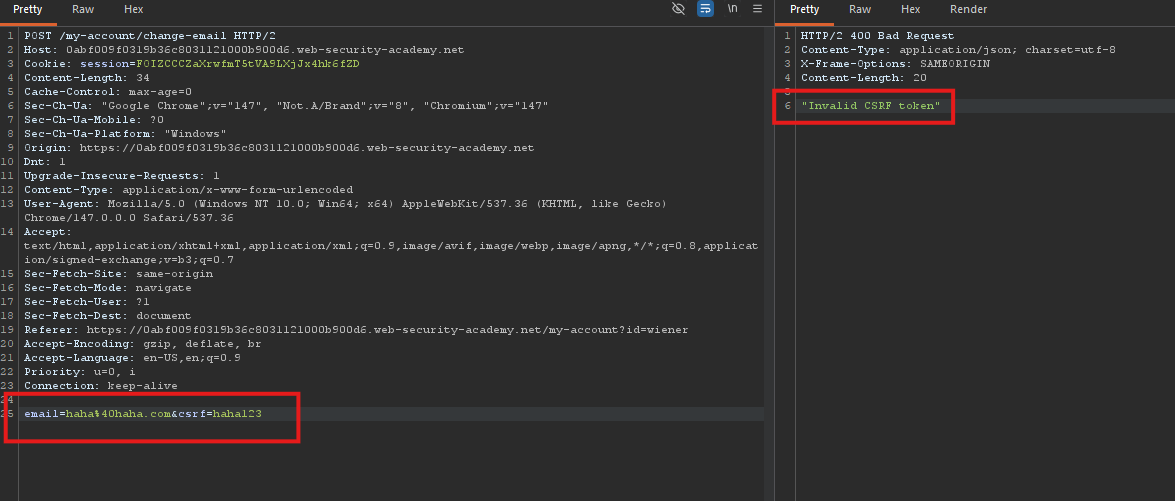1175x501 pixels.
Task: Switch to the response Raw tab
Action: 860,10
